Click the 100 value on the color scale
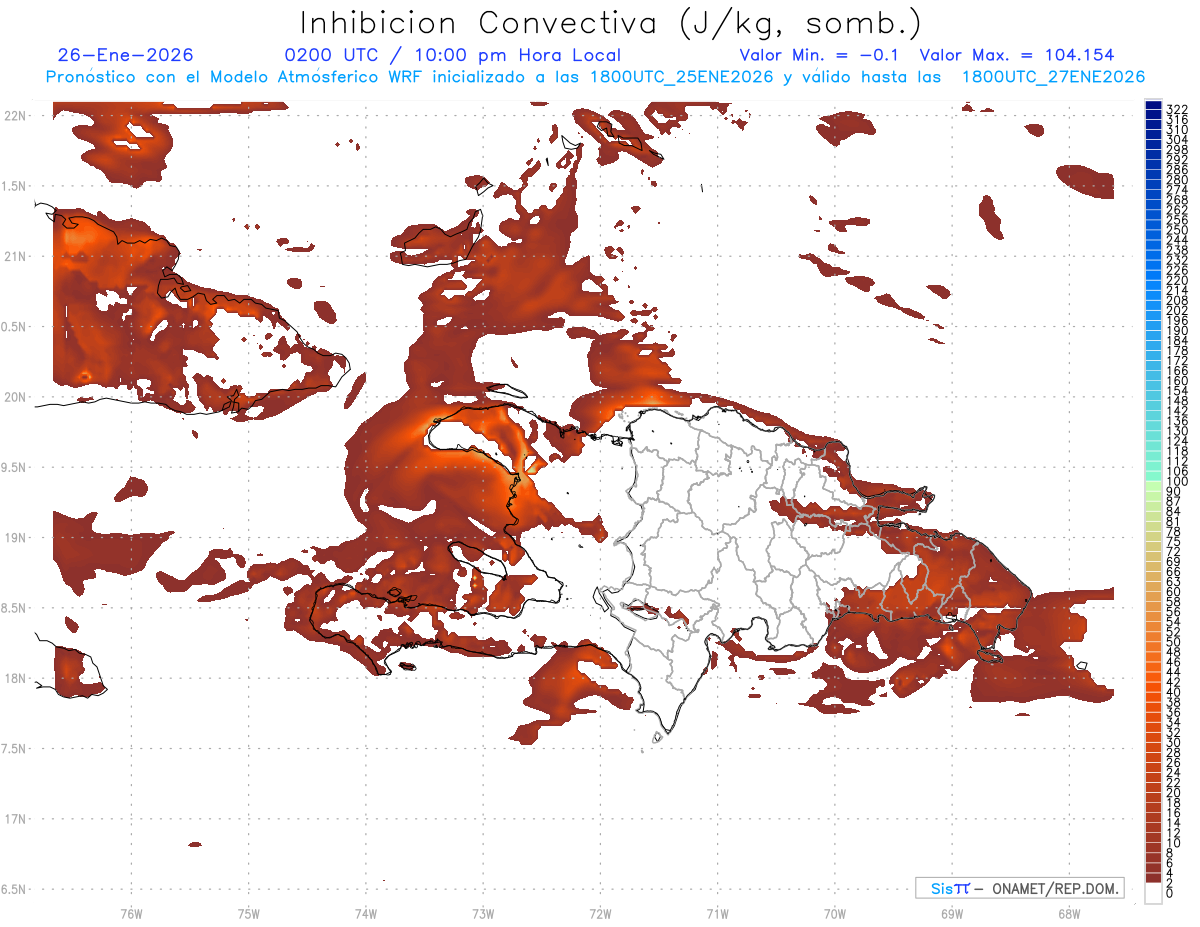The image size is (1200, 927). pyautogui.click(x=1177, y=482)
